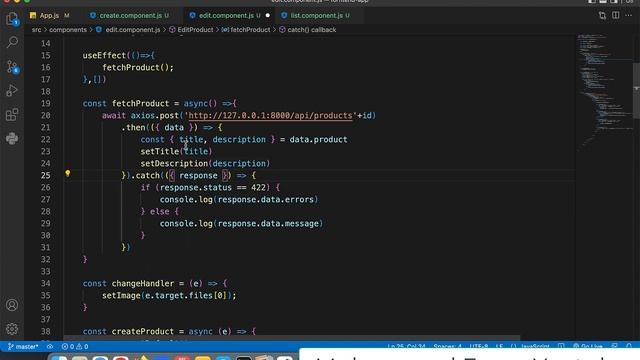
Task: Open the Accounts menu icon
Action: pos(12,305)
